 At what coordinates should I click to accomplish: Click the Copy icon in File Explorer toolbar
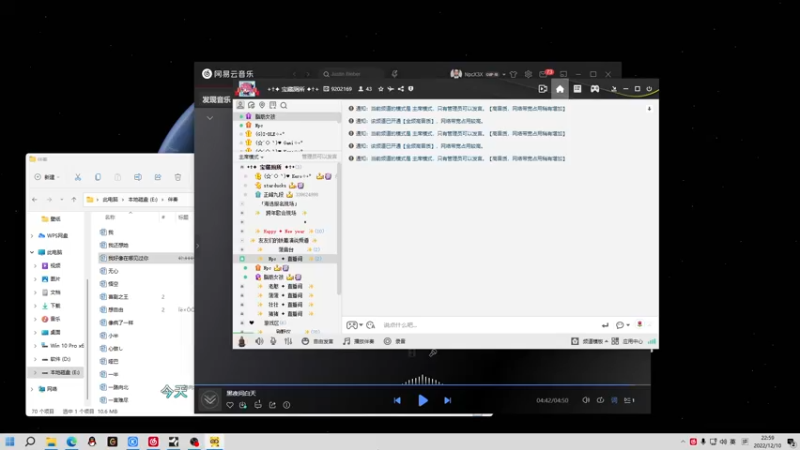tap(98, 177)
